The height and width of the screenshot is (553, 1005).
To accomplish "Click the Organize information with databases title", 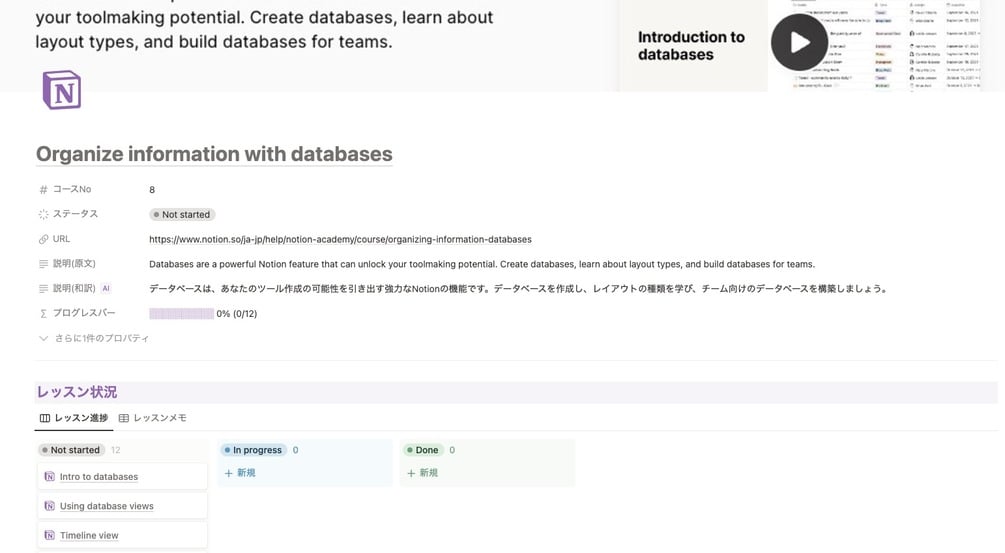I will click(x=214, y=154).
